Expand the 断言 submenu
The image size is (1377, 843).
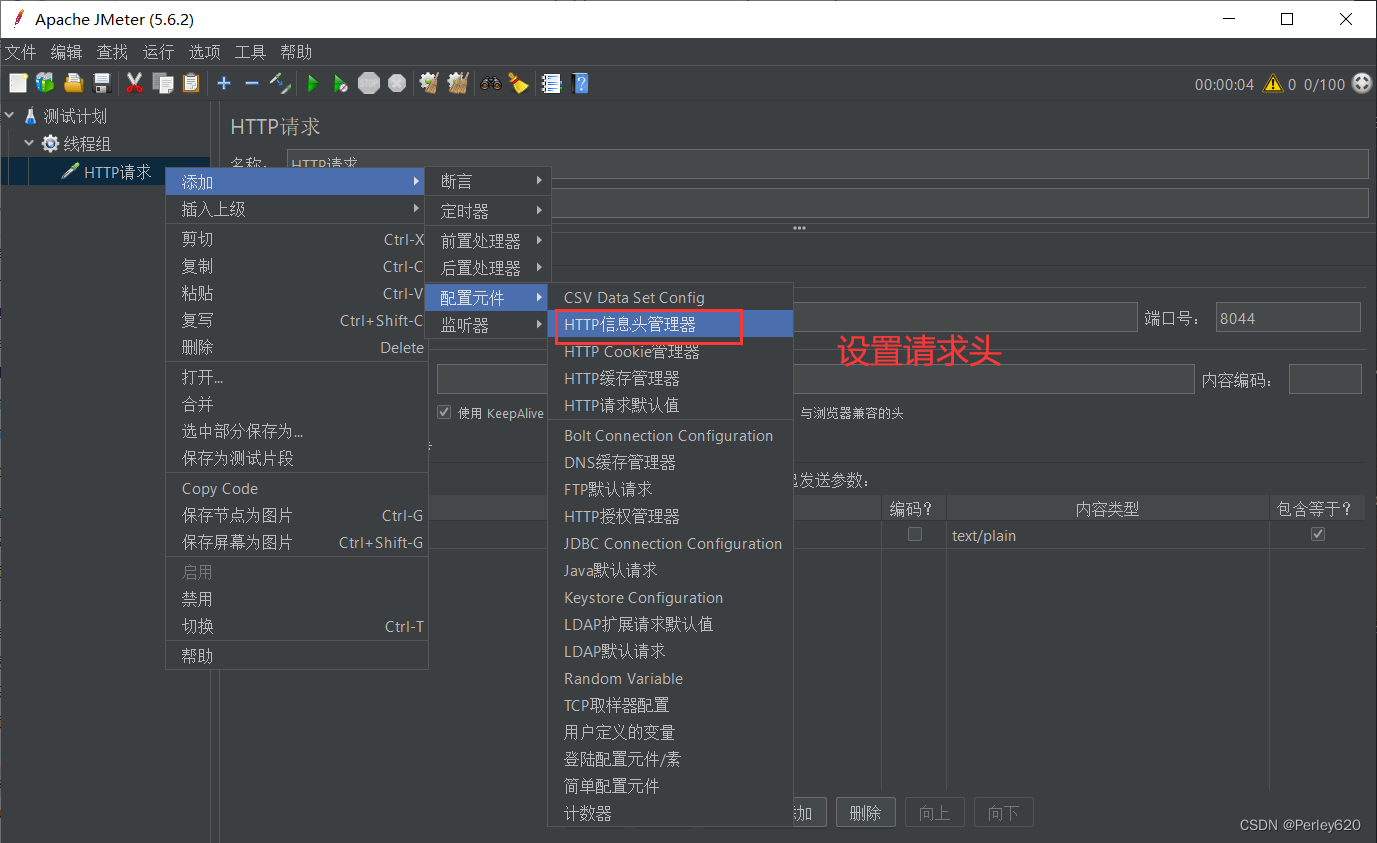(x=489, y=181)
